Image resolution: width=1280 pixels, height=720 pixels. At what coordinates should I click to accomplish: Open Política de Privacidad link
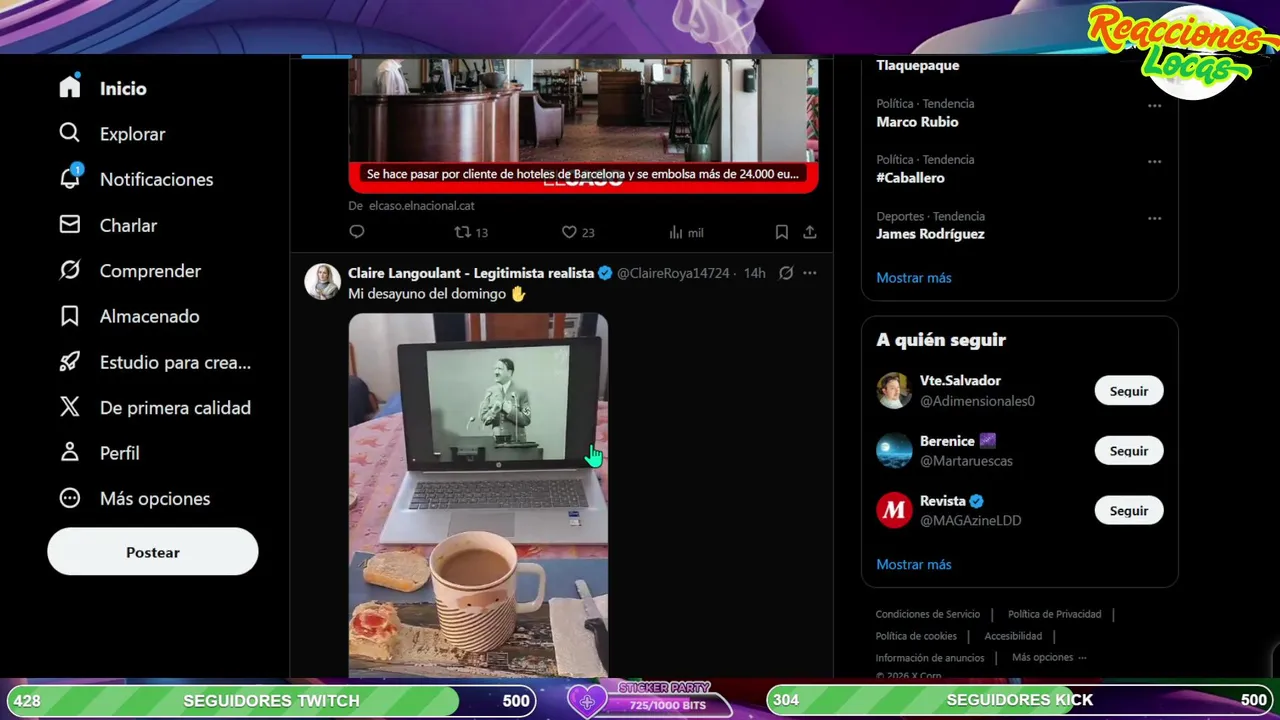[1055, 614]
